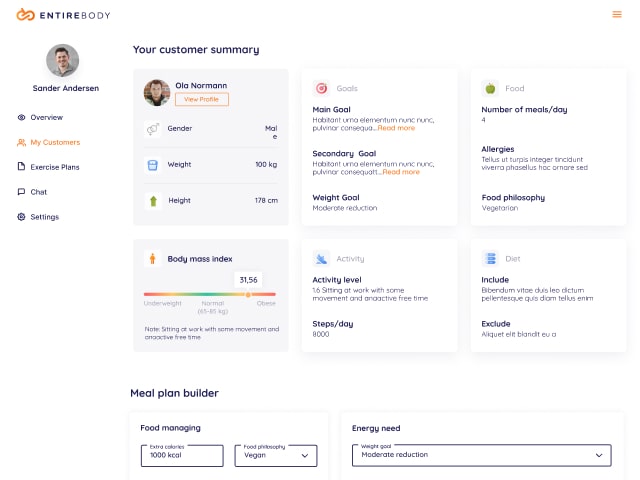Open the Food philosophy Vegan dropdown

click(276, 456)
